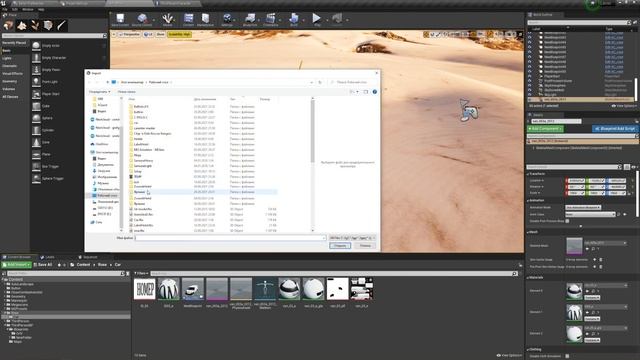
Task: Click the Sphere placement icon
Action: (x=36, y=118)
